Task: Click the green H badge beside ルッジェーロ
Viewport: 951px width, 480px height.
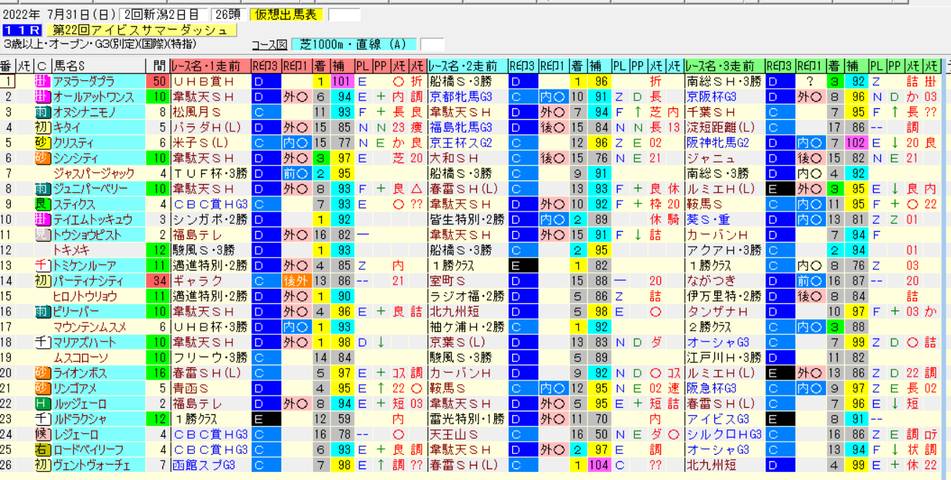Action: pos(41,403)
